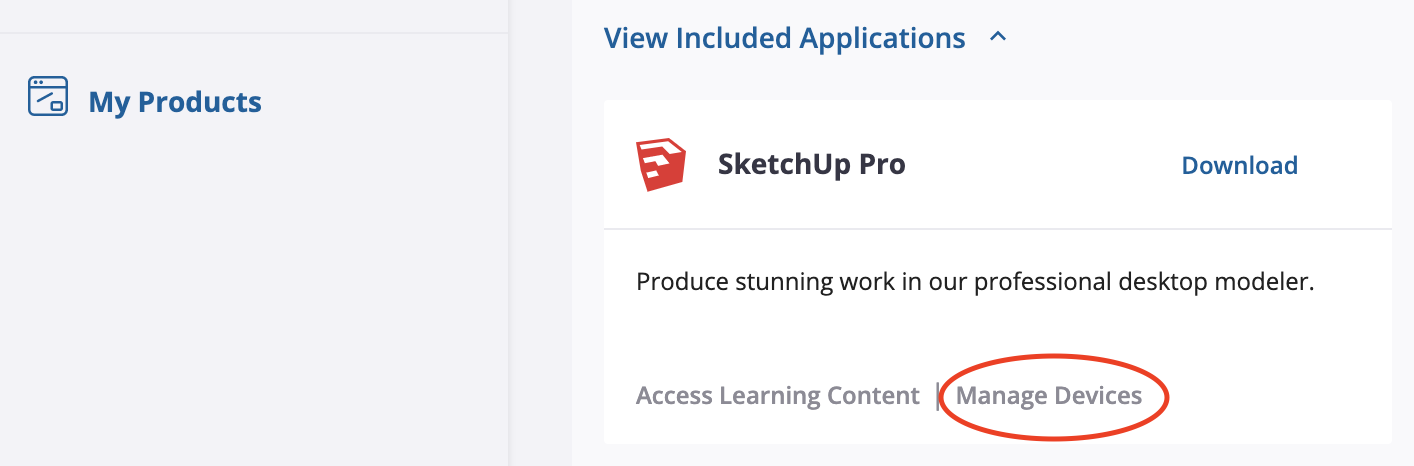Collapse the included applications chevron arrow
Screen dimensions: 1414x466
(x=997, y=38)
